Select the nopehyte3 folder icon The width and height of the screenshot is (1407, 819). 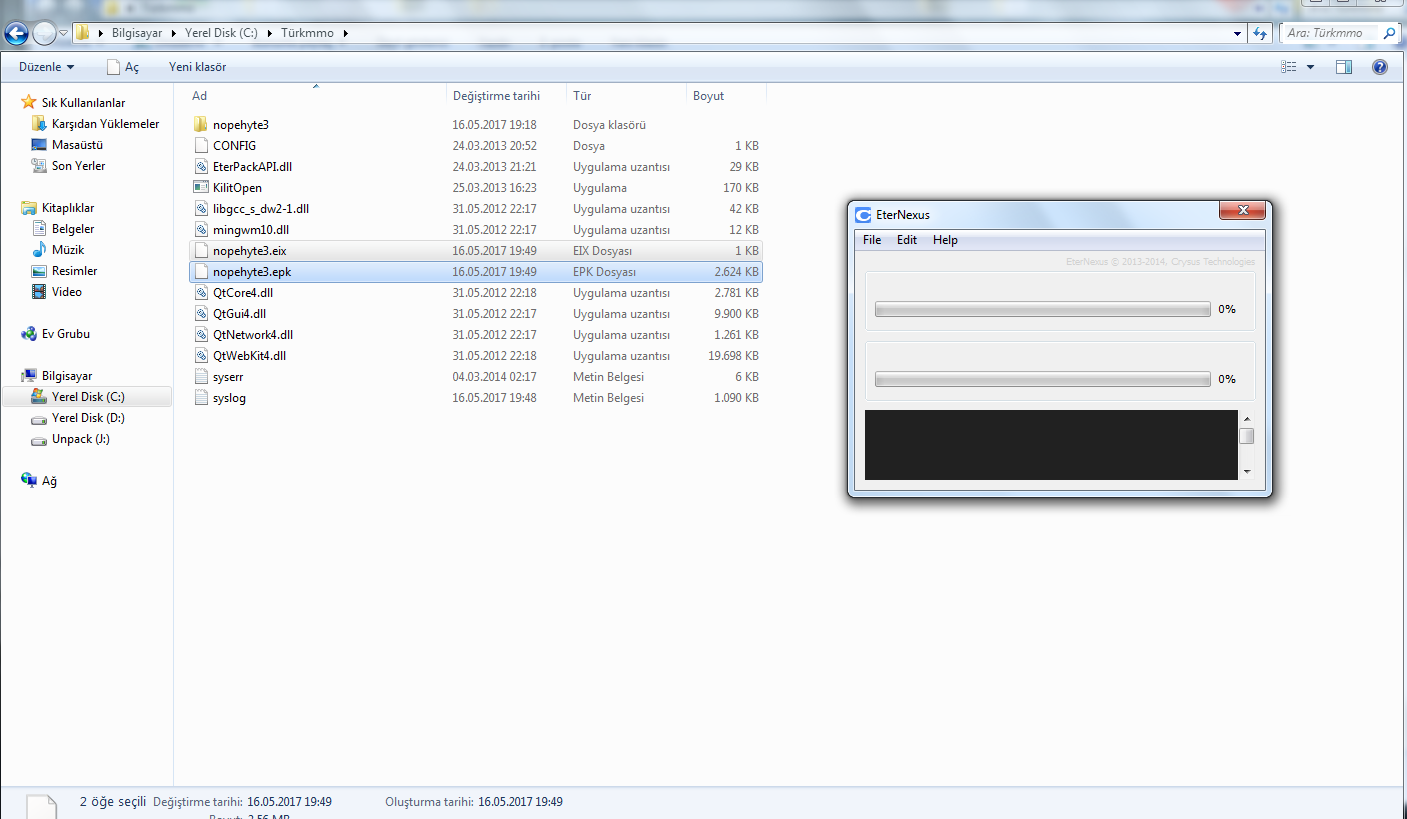(x=201, y=125)
